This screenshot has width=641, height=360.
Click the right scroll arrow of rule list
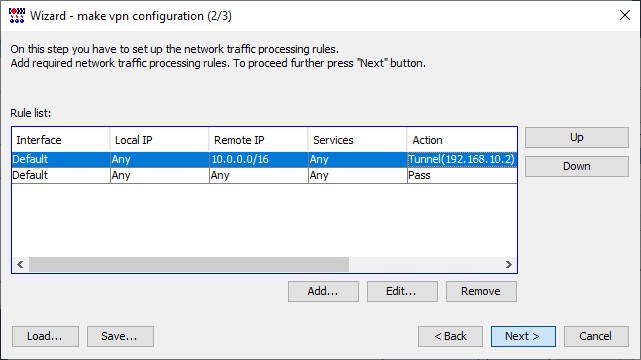tap(509, 264)
